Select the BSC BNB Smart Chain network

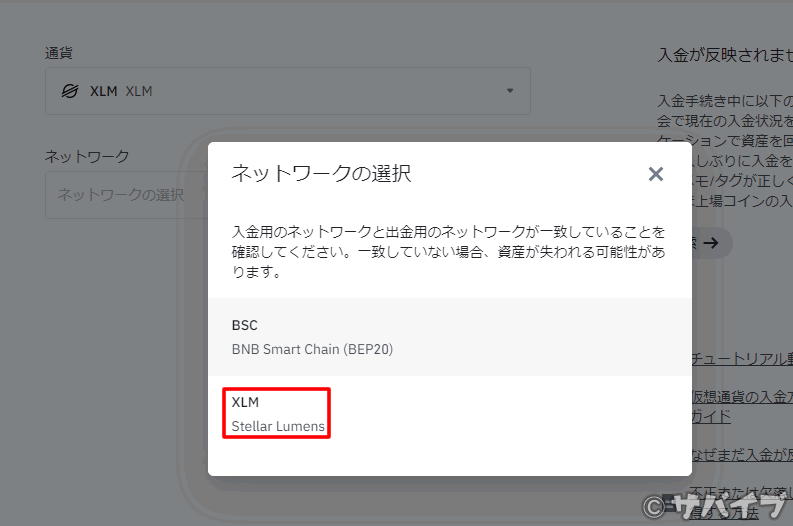(x=450, y=337)
